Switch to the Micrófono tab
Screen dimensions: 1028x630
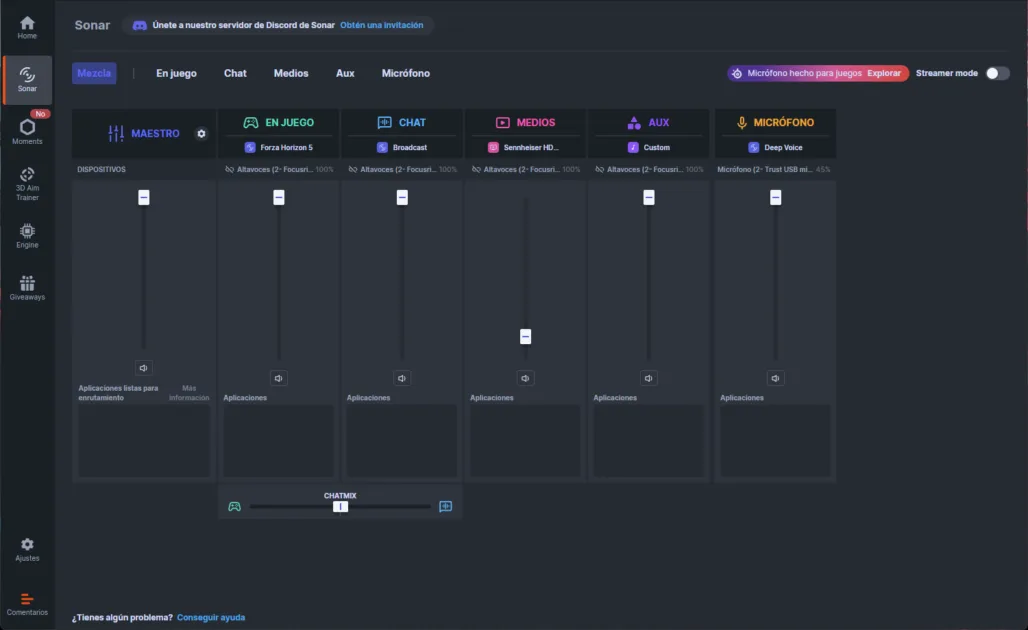(405, 73)
